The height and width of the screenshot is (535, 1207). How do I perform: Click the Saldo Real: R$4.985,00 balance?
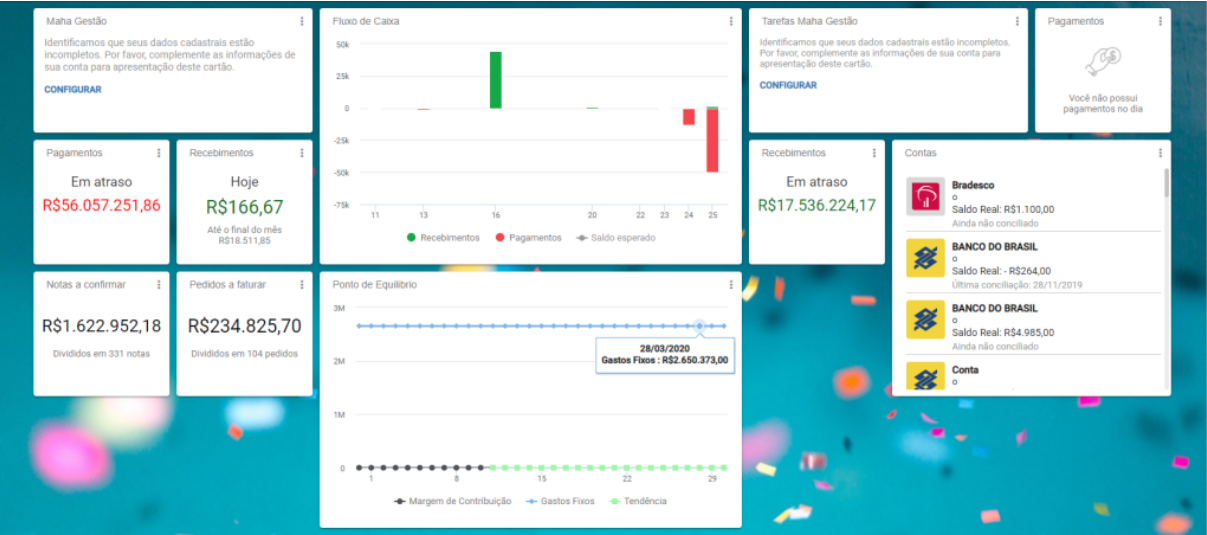click(1003, 332)
